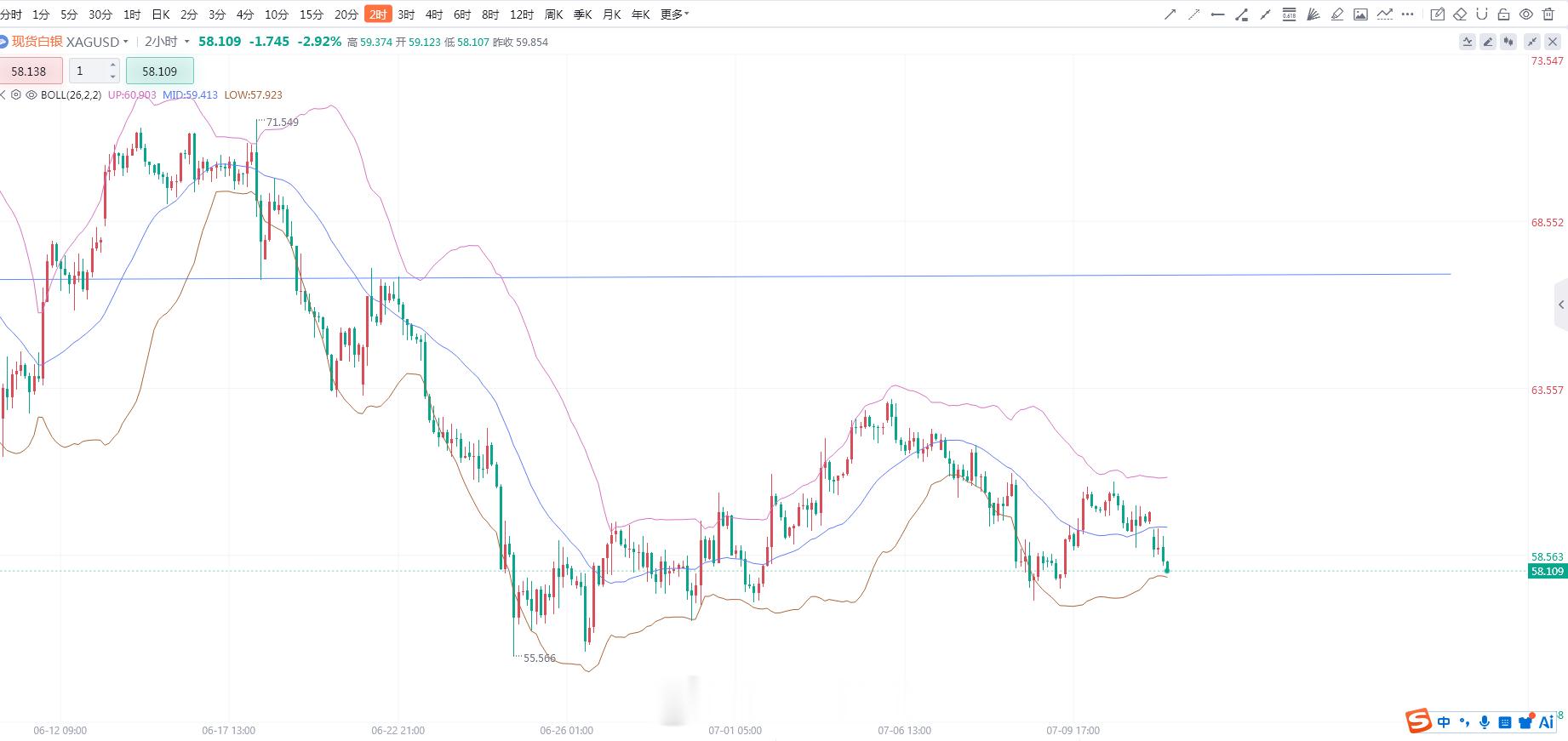Select the Gann fan drawing tool
This screenshot has height=741, width=1568.
1313,14
